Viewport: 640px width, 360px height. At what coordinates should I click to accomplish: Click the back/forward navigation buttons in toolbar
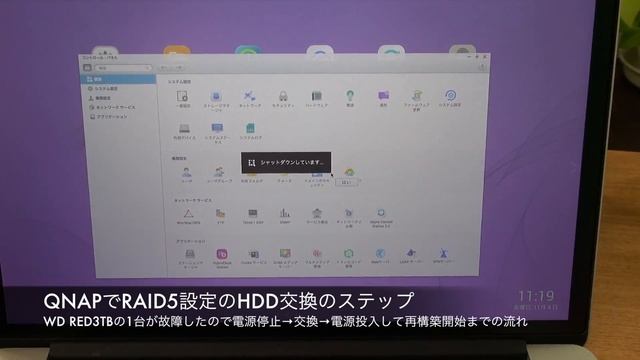coord(171,68)
